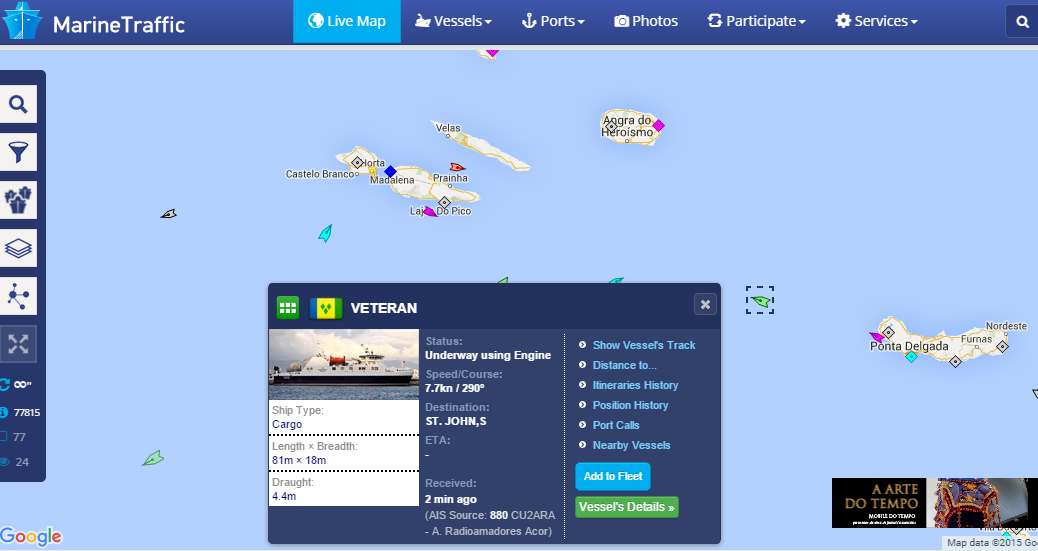
Task: Open the map layers panel
Action: click(x=18, y=248)
